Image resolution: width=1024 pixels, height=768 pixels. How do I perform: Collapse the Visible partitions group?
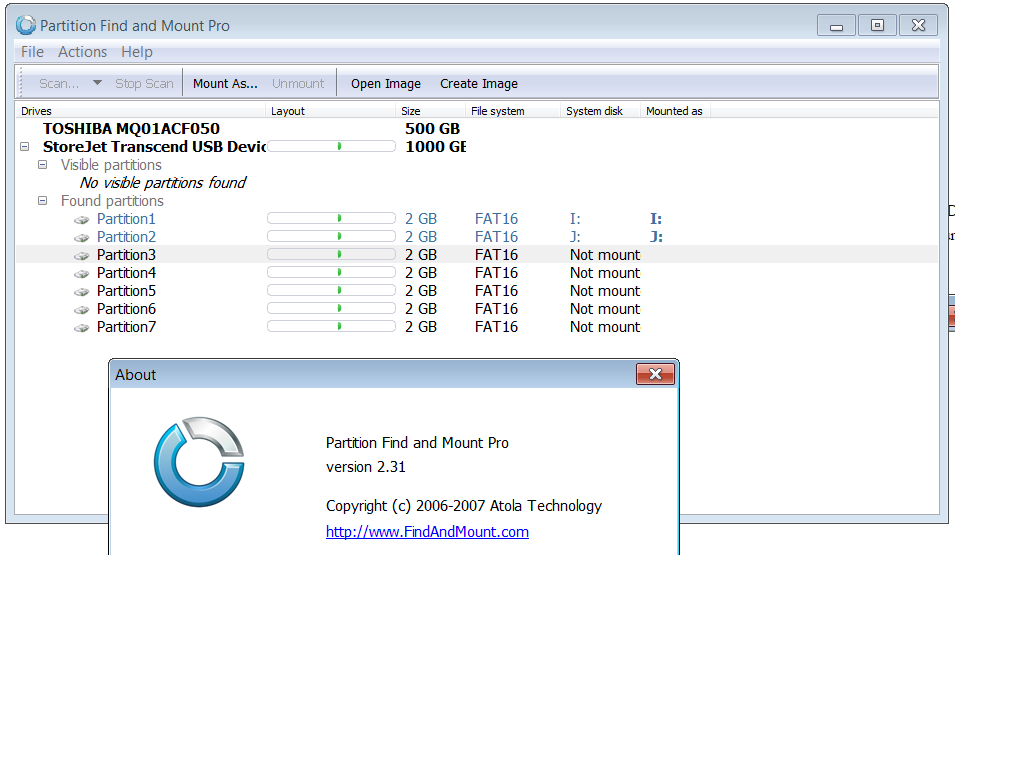42,165
